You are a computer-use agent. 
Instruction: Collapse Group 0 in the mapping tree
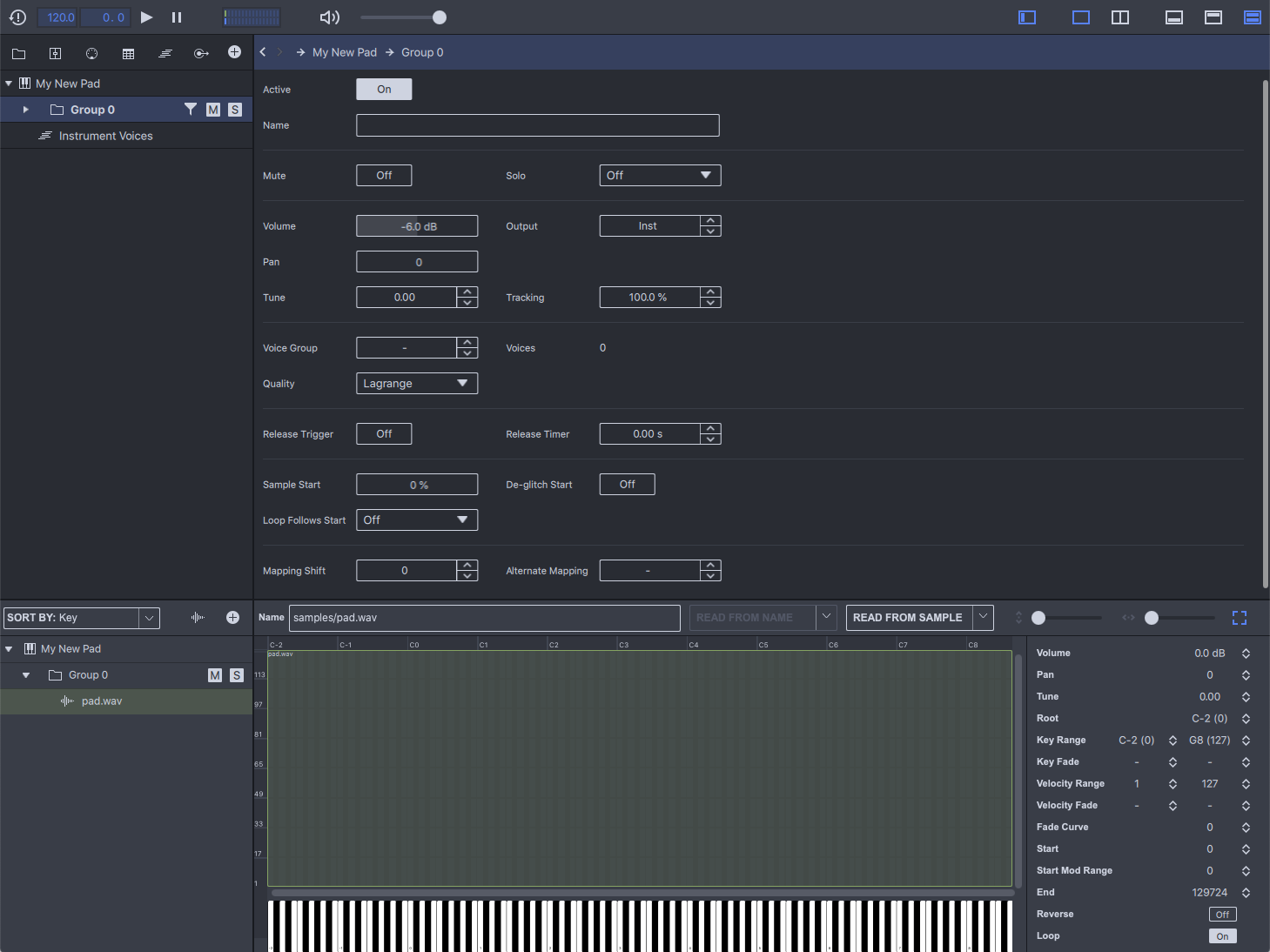(26, 675)
